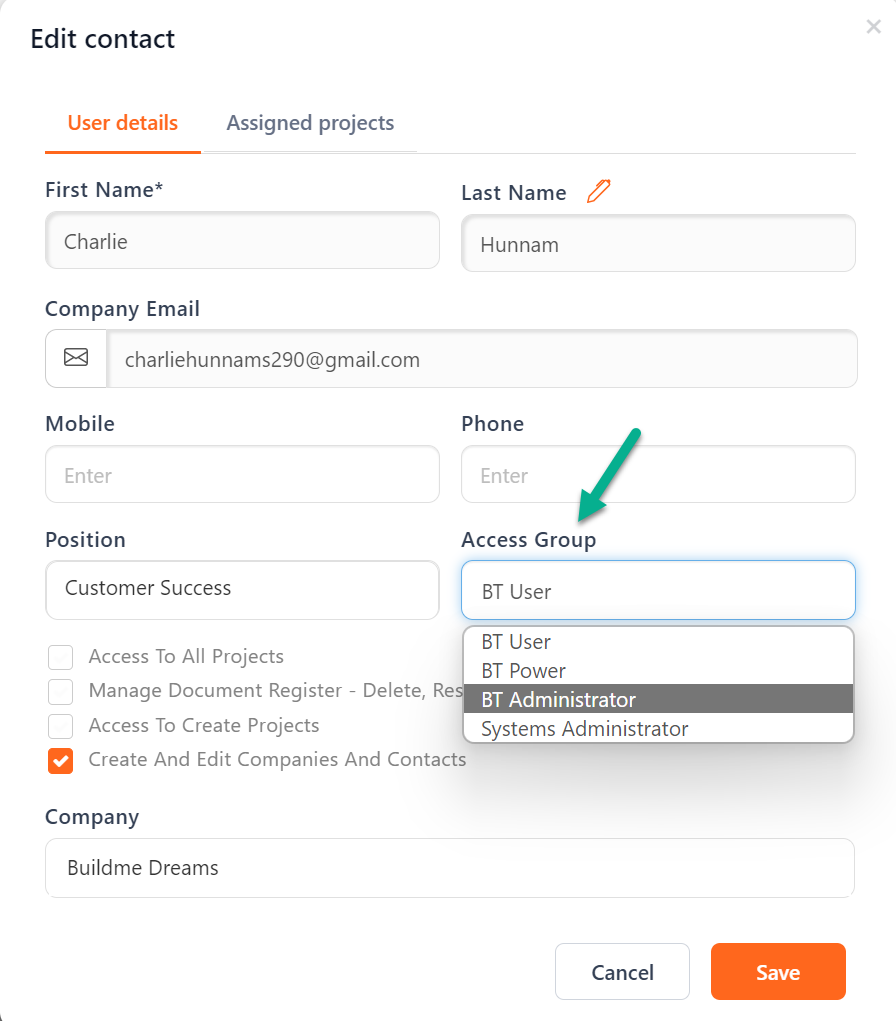The width and height of the screenshot is (896, 1021).
Task: Click the First Name field showing Charlie
Action: coord(242,240)
